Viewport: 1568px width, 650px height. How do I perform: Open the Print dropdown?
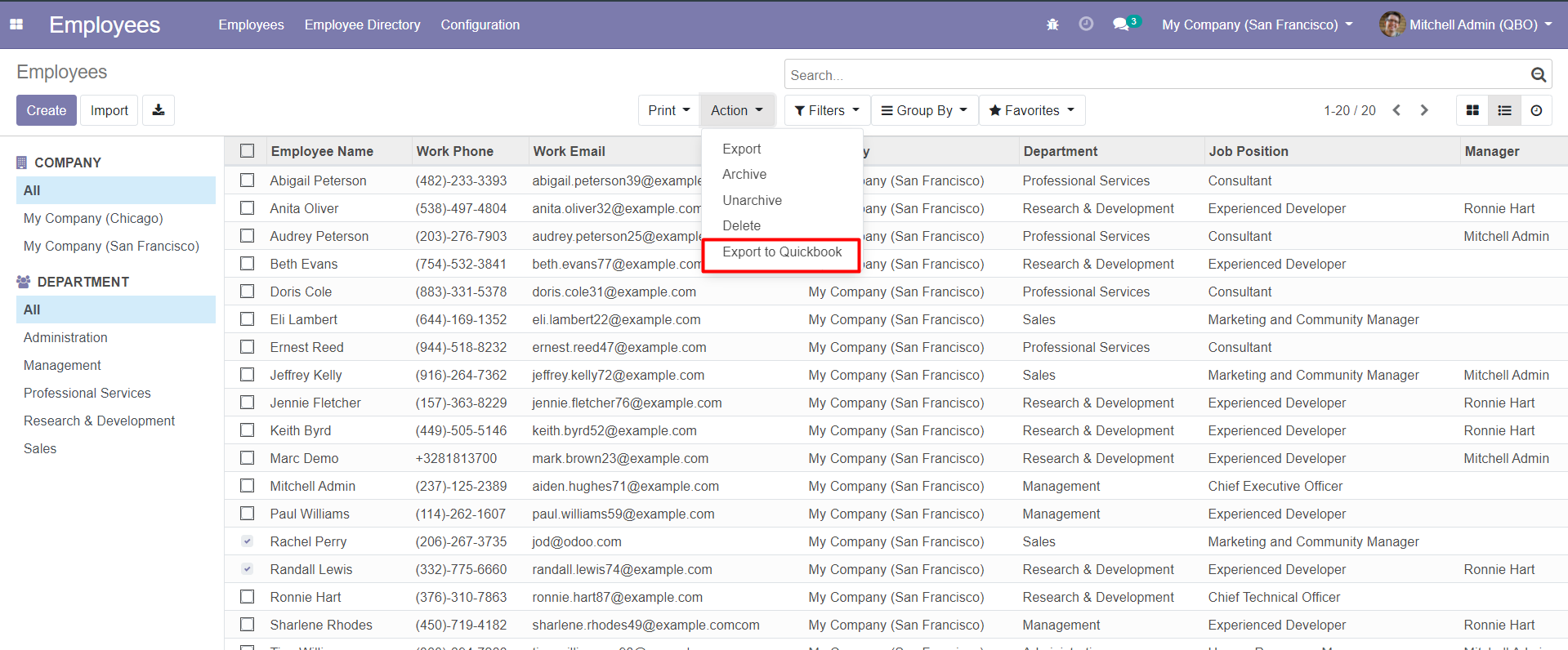668,110
